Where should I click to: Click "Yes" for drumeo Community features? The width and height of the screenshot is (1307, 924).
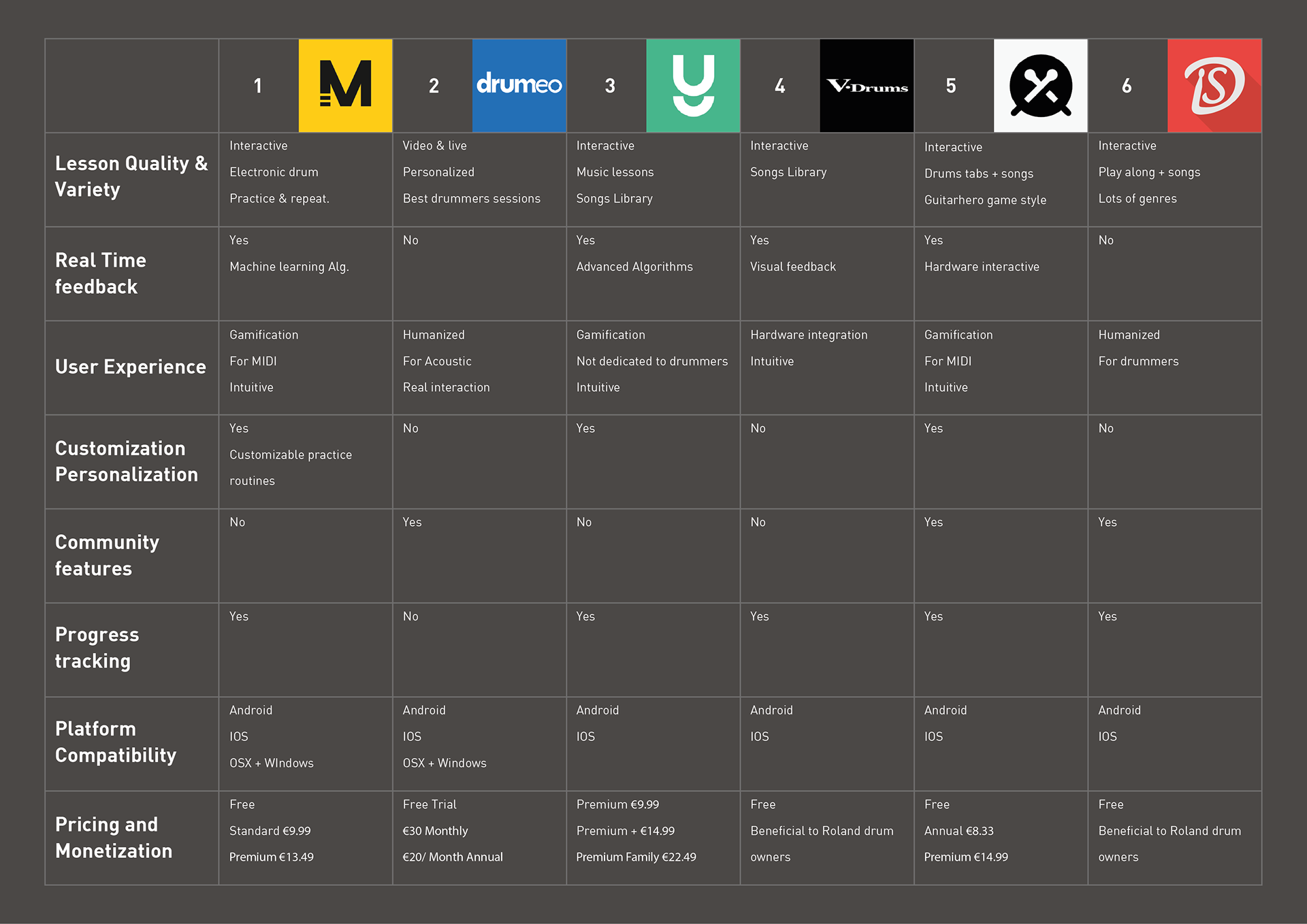pyautogui.click(x=412, y=523)
